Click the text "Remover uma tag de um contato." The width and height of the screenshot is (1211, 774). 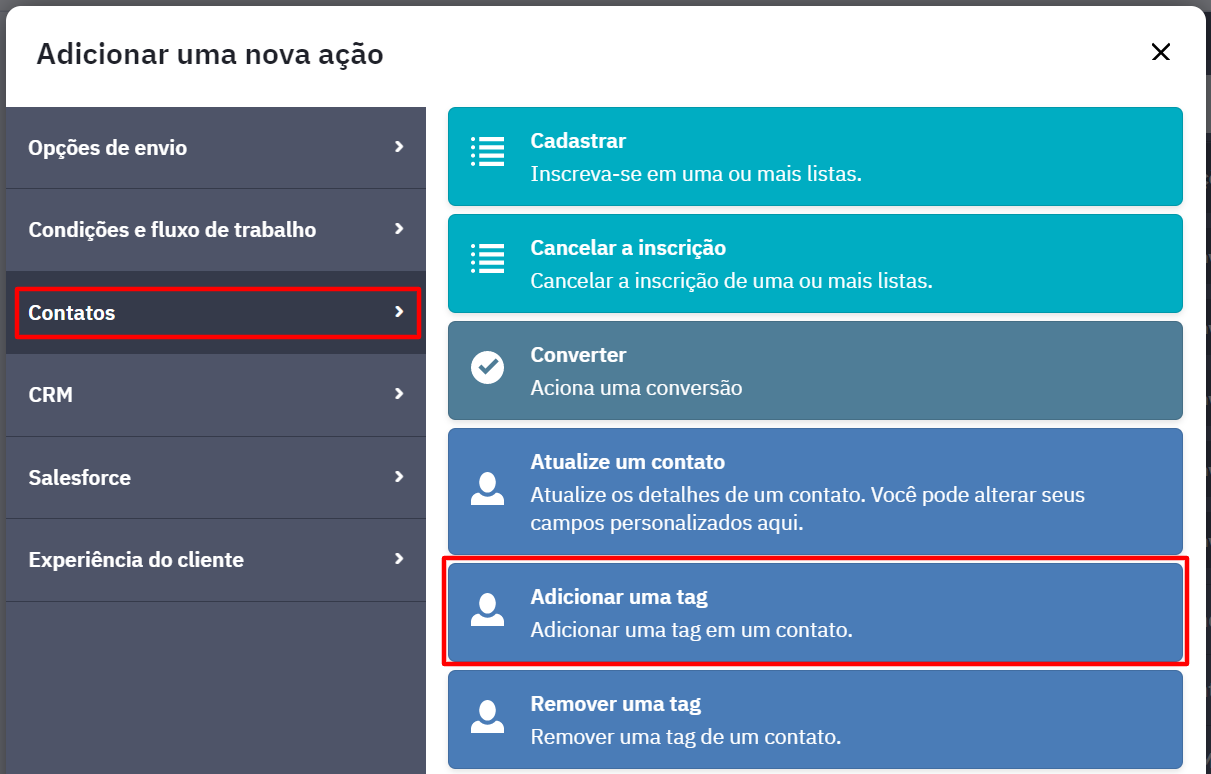(685, 738)
